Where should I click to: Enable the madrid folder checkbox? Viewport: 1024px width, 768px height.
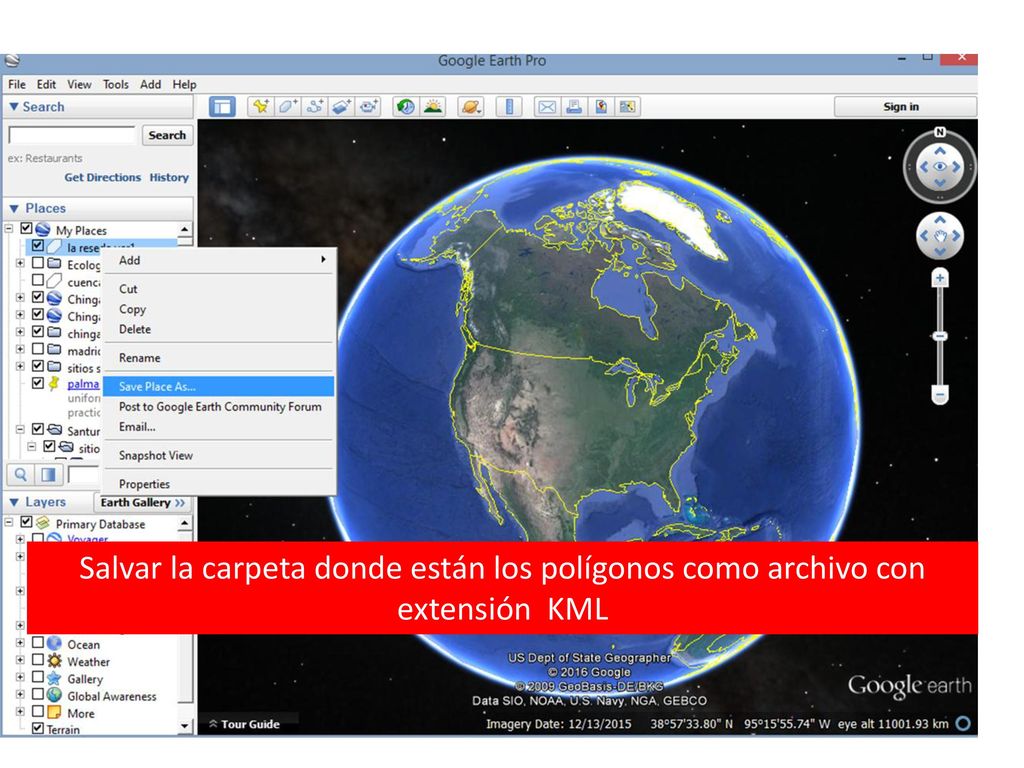[x=38, y=349]
